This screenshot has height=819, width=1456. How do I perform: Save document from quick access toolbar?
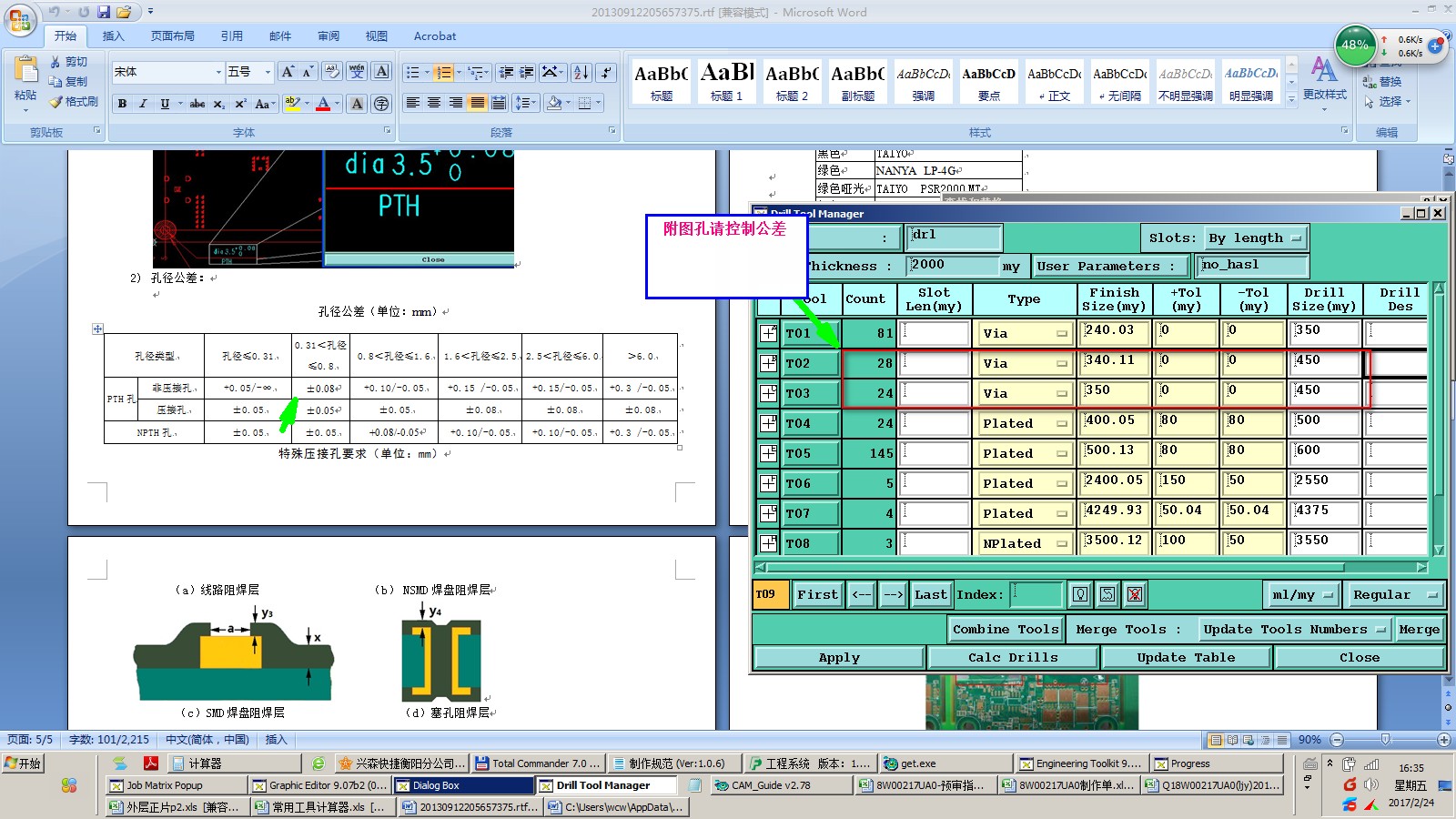(103, 12)
